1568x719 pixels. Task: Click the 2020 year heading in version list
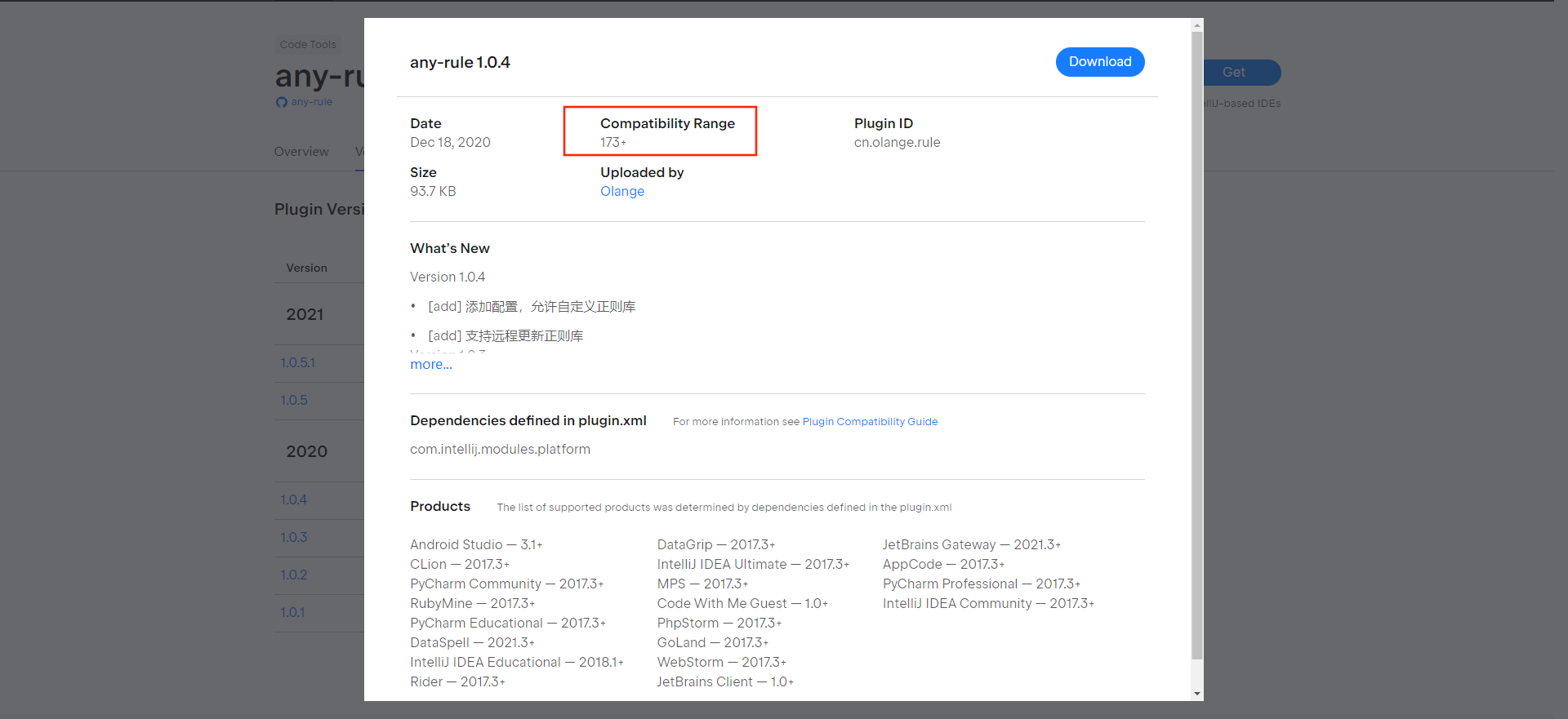coord(306,451)
